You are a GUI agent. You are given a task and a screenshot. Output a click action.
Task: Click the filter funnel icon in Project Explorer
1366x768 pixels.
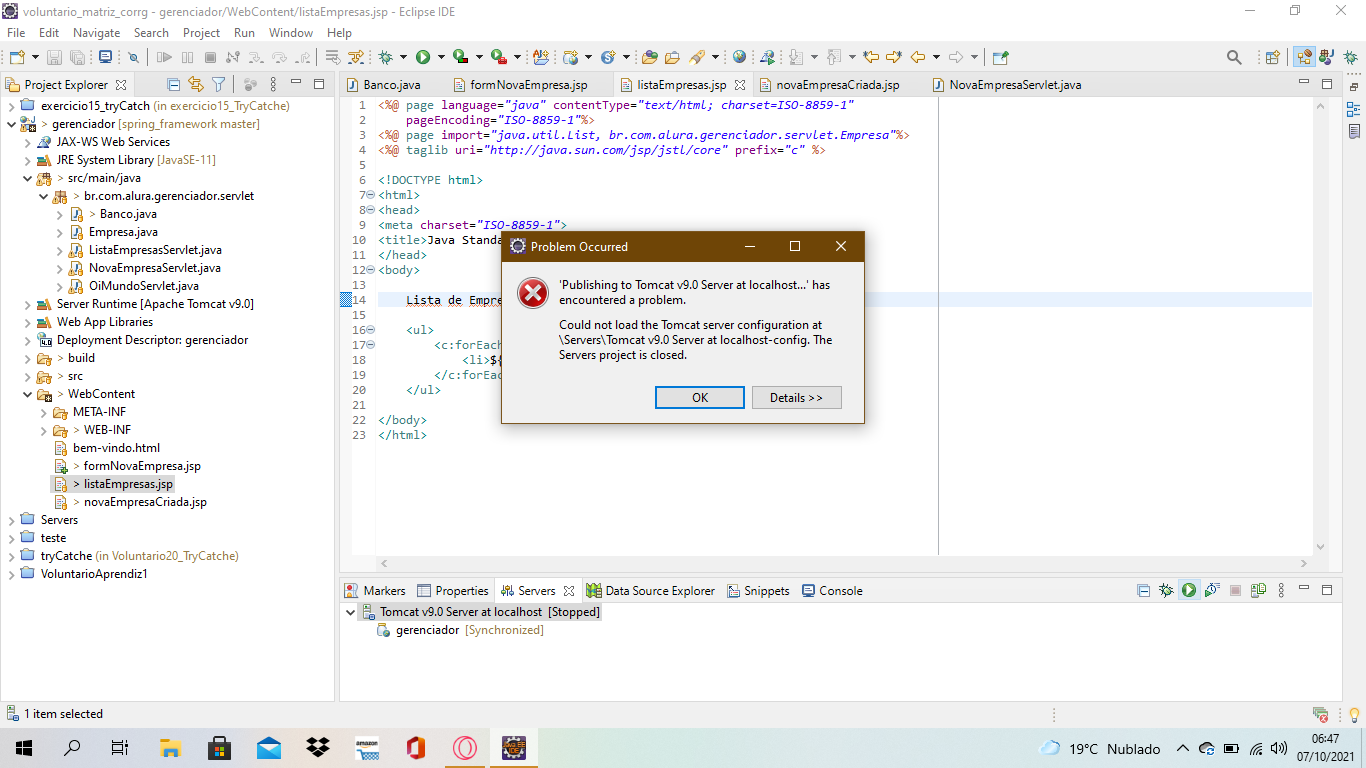point(219,85)
